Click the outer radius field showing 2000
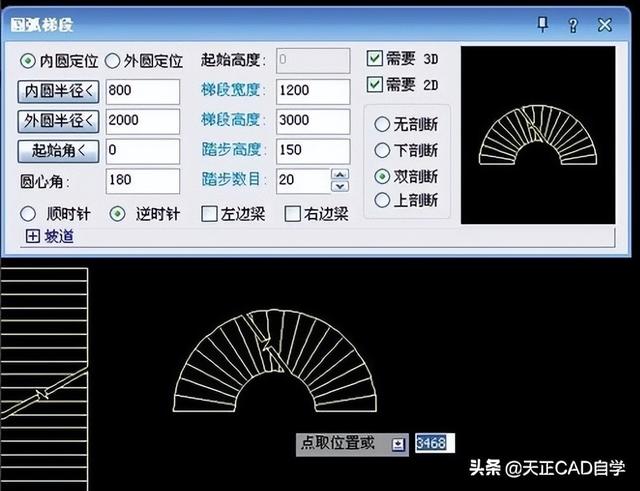This screenshot has height=491, width=640. [x=142, y=121]
